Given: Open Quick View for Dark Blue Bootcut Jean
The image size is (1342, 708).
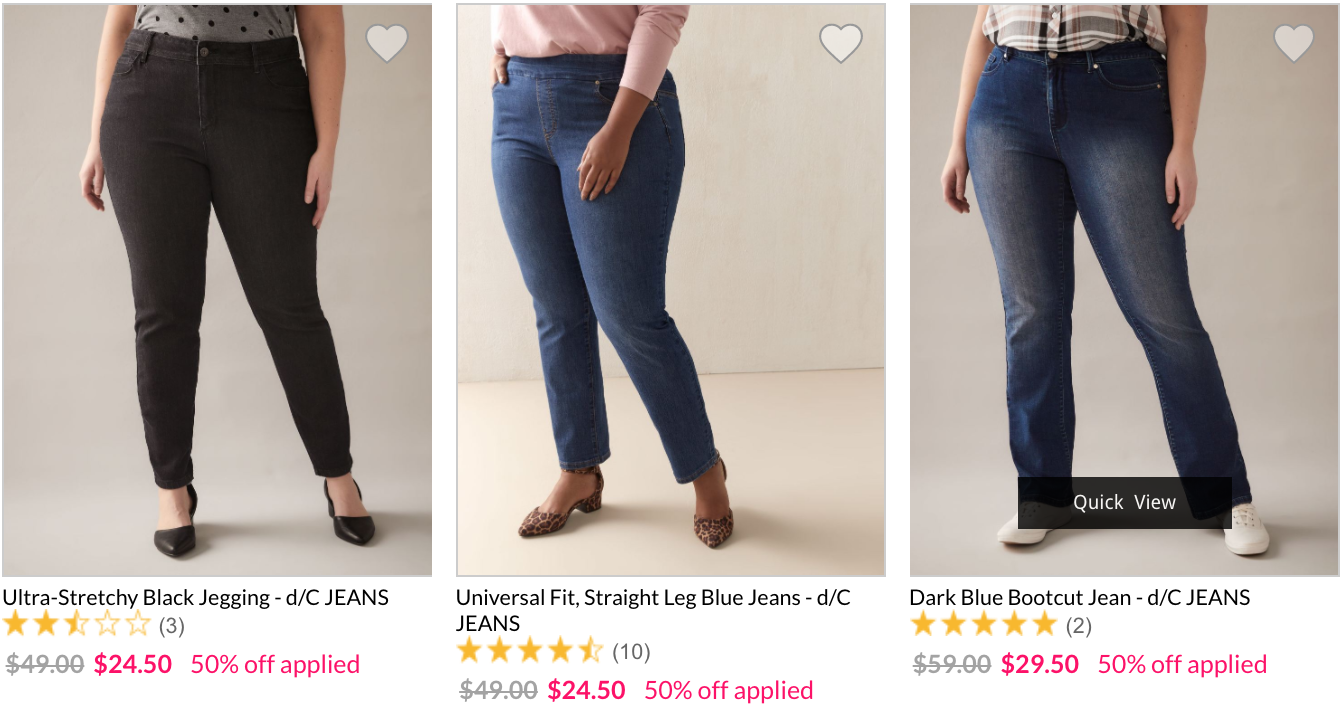Looking at the screenshot, I should (x=1124, y=502).
